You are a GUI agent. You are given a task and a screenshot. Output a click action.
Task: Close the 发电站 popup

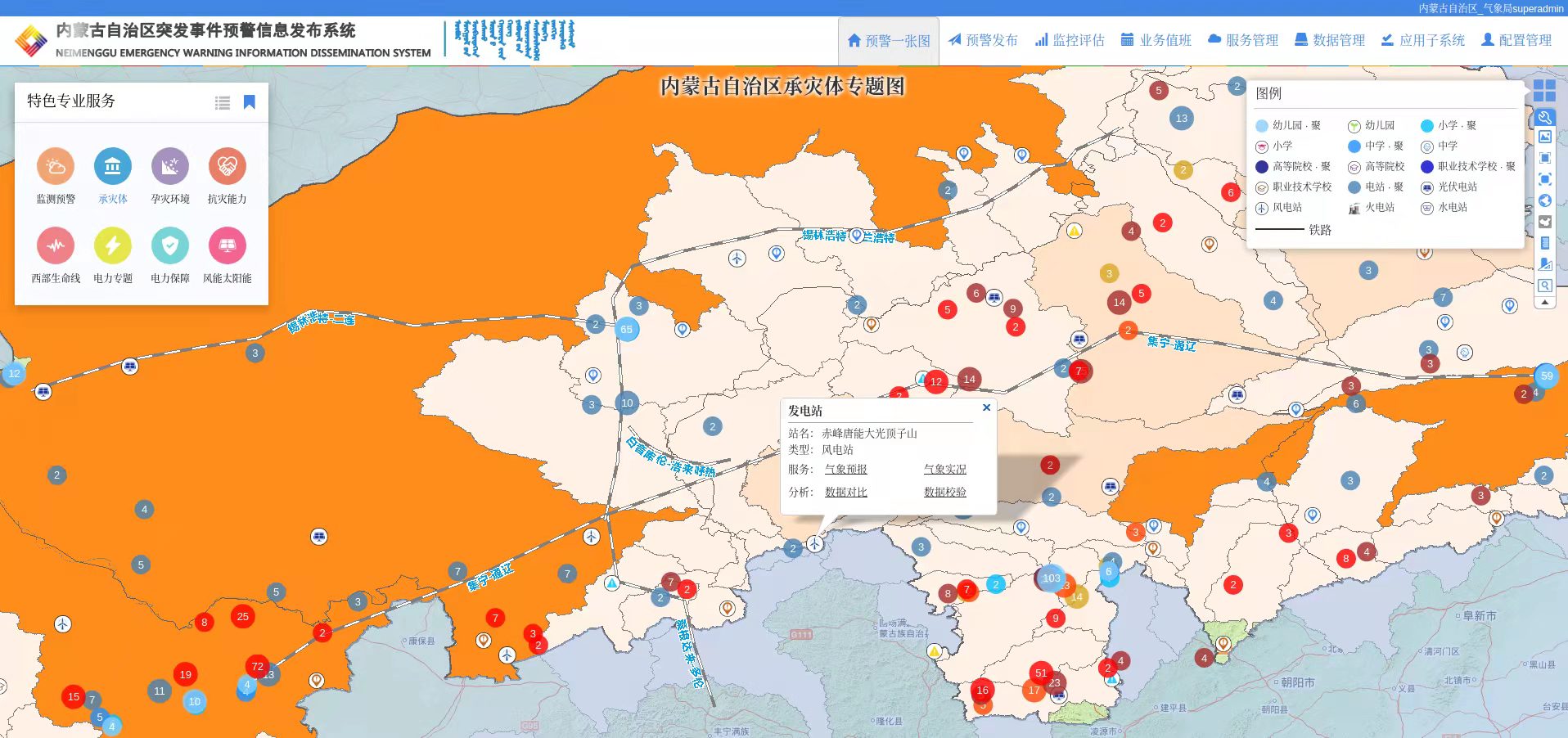[x=986, y=407]
